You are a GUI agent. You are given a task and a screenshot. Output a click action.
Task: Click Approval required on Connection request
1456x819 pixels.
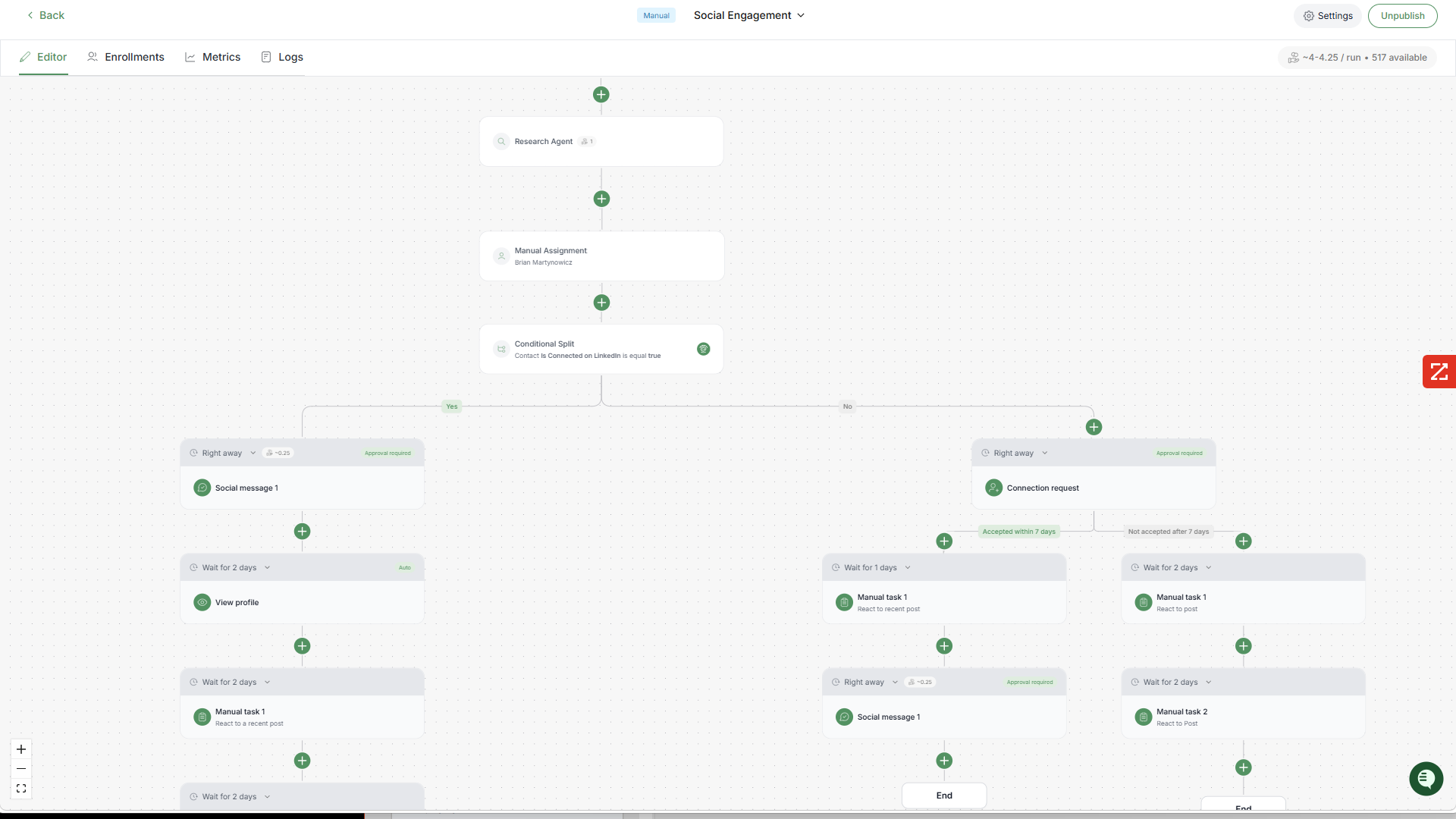(1179, 453)
